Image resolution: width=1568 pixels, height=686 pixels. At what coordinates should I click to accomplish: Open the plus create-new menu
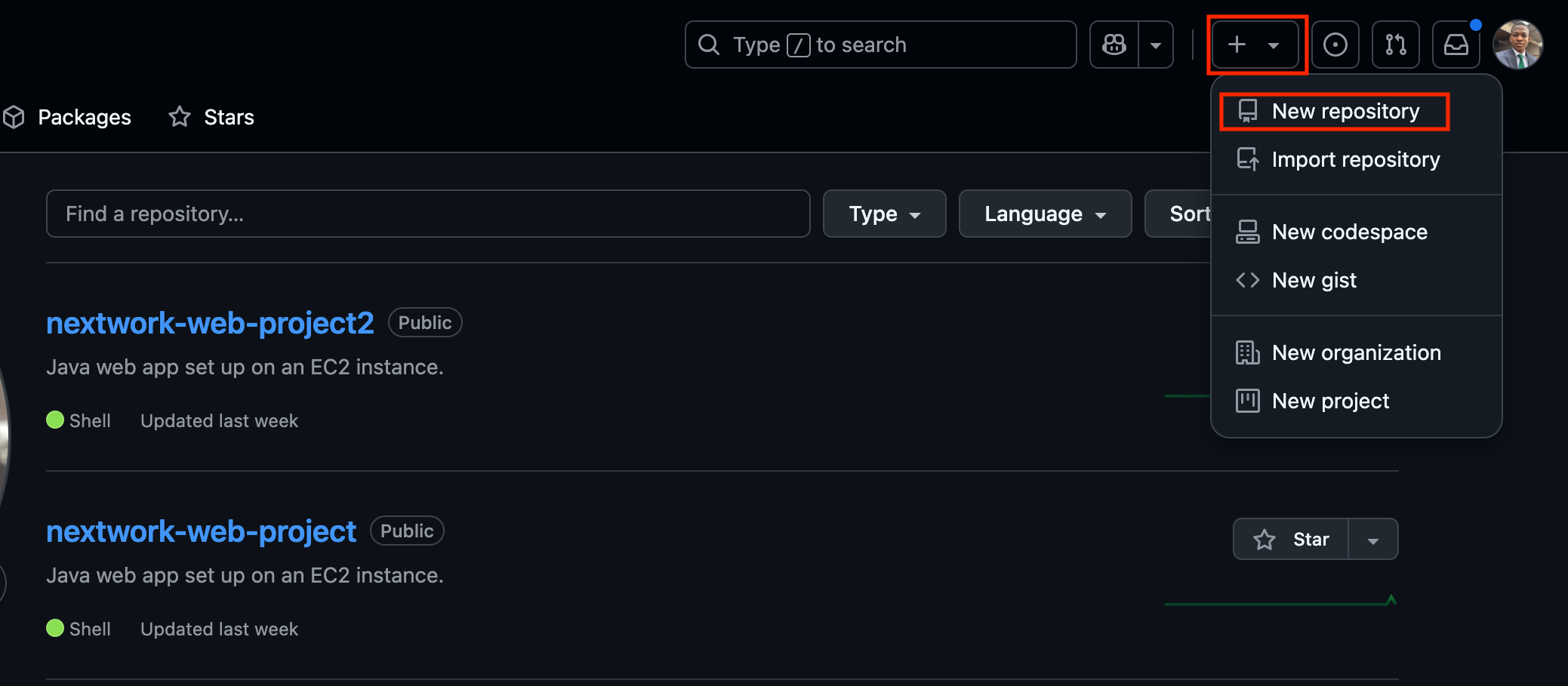(x=1255, y=45)
